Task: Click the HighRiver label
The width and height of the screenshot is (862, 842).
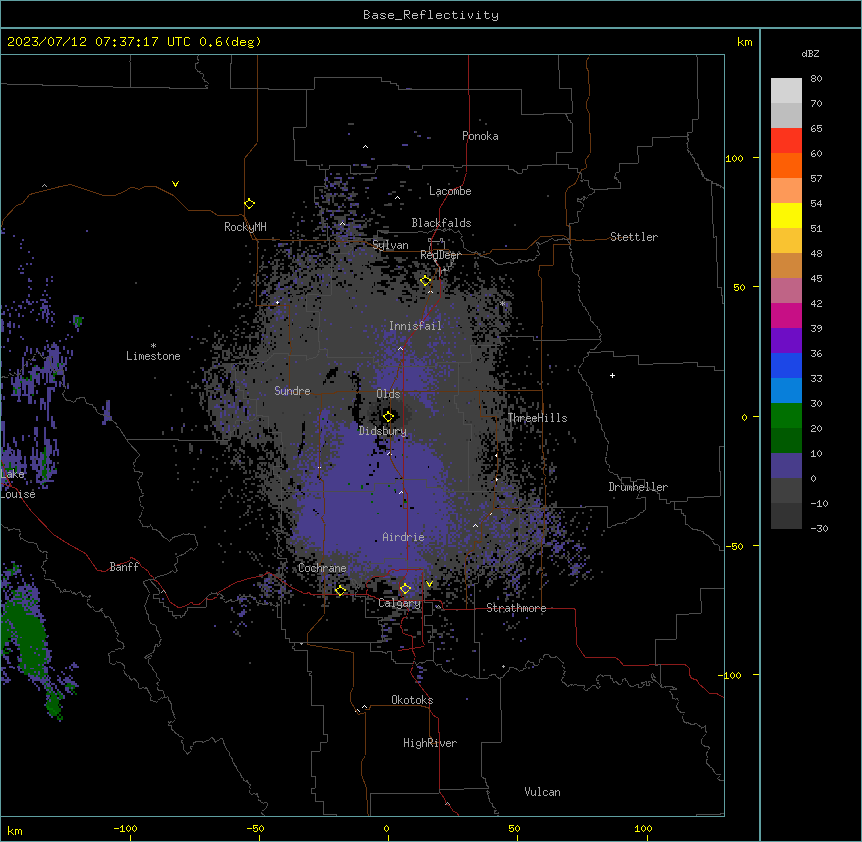Action: [x=430, y=743]
